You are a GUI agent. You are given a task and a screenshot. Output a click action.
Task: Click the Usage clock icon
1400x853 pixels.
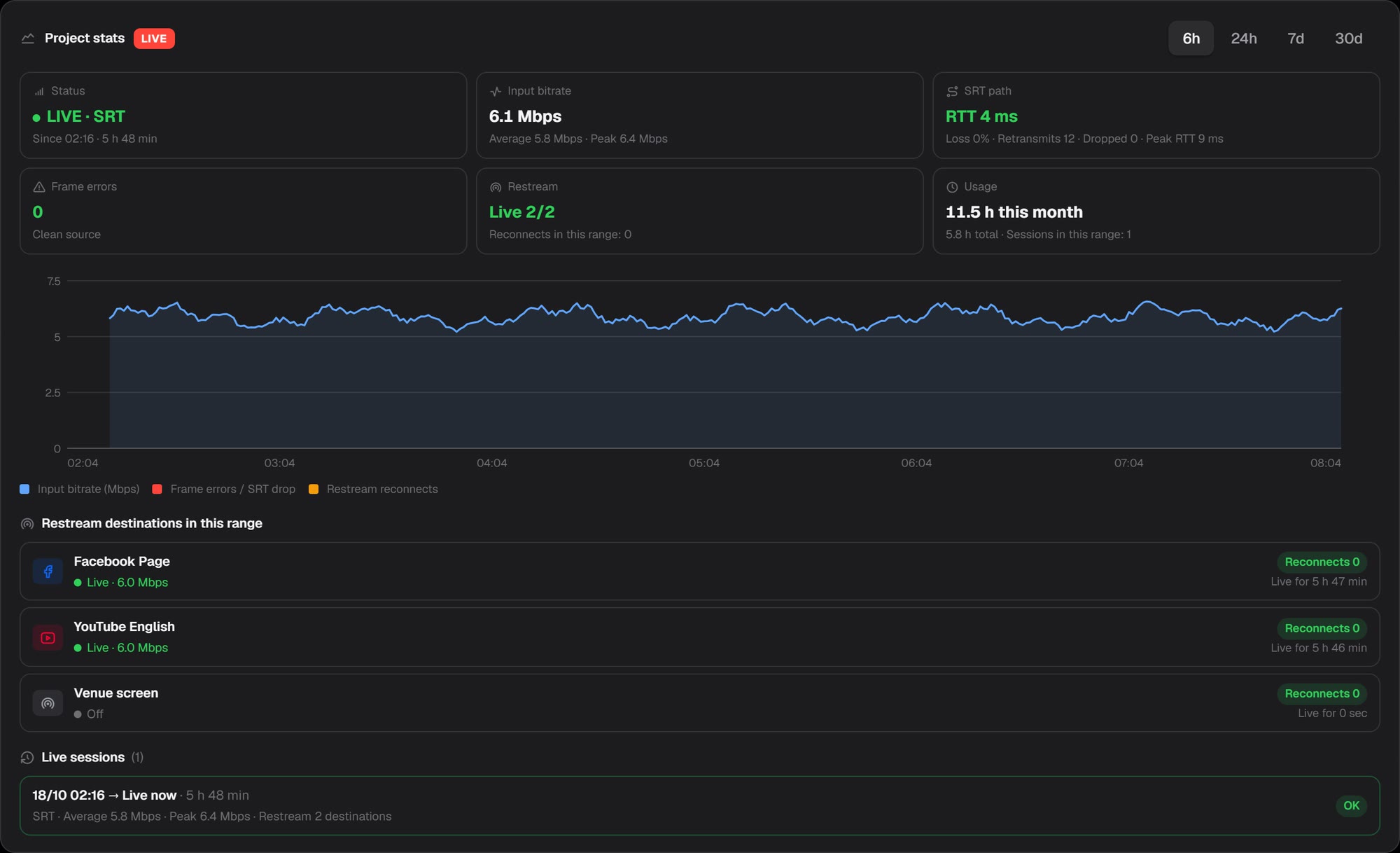click(x=952, y=187)
